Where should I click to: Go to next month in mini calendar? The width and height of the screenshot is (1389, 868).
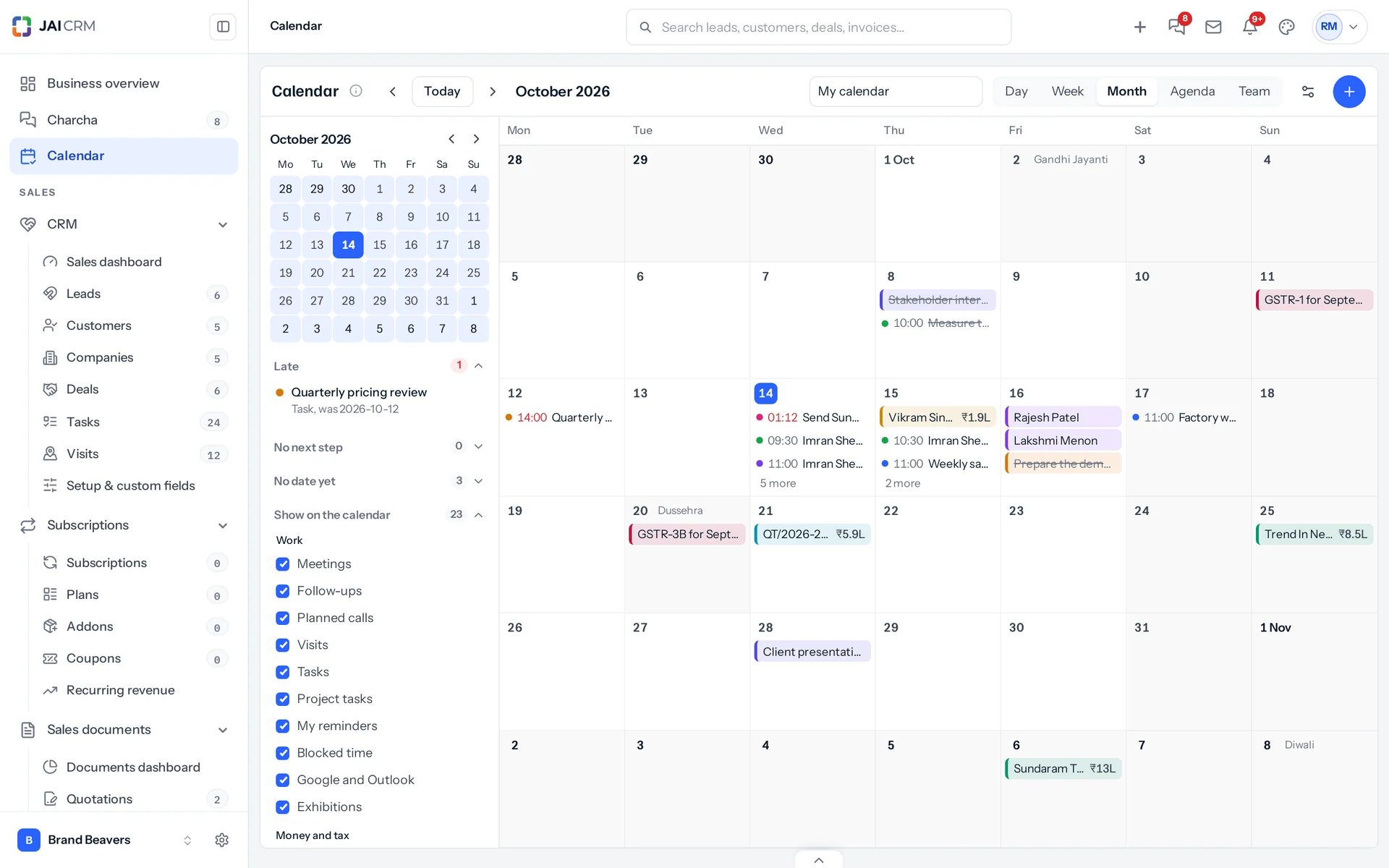click(476, 139)
